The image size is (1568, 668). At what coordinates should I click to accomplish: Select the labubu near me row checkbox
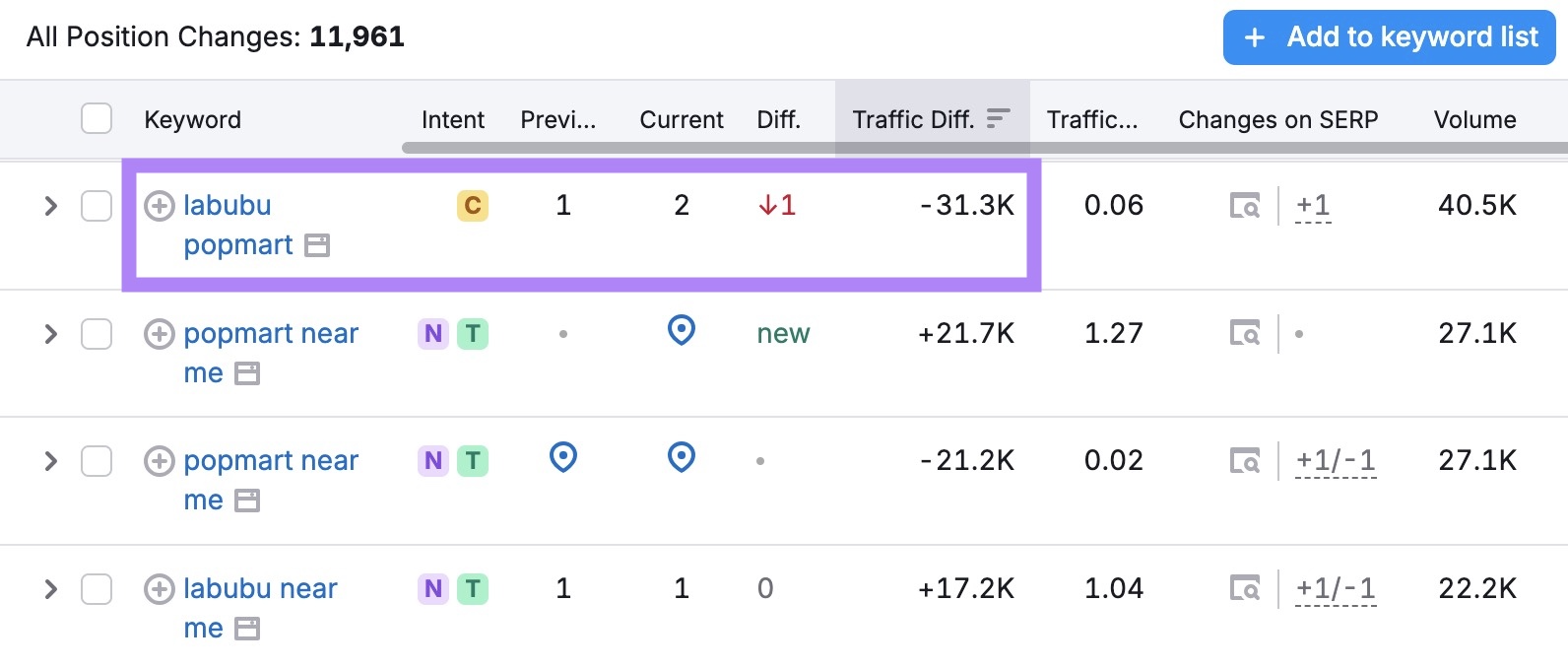(x=97, y=589)
